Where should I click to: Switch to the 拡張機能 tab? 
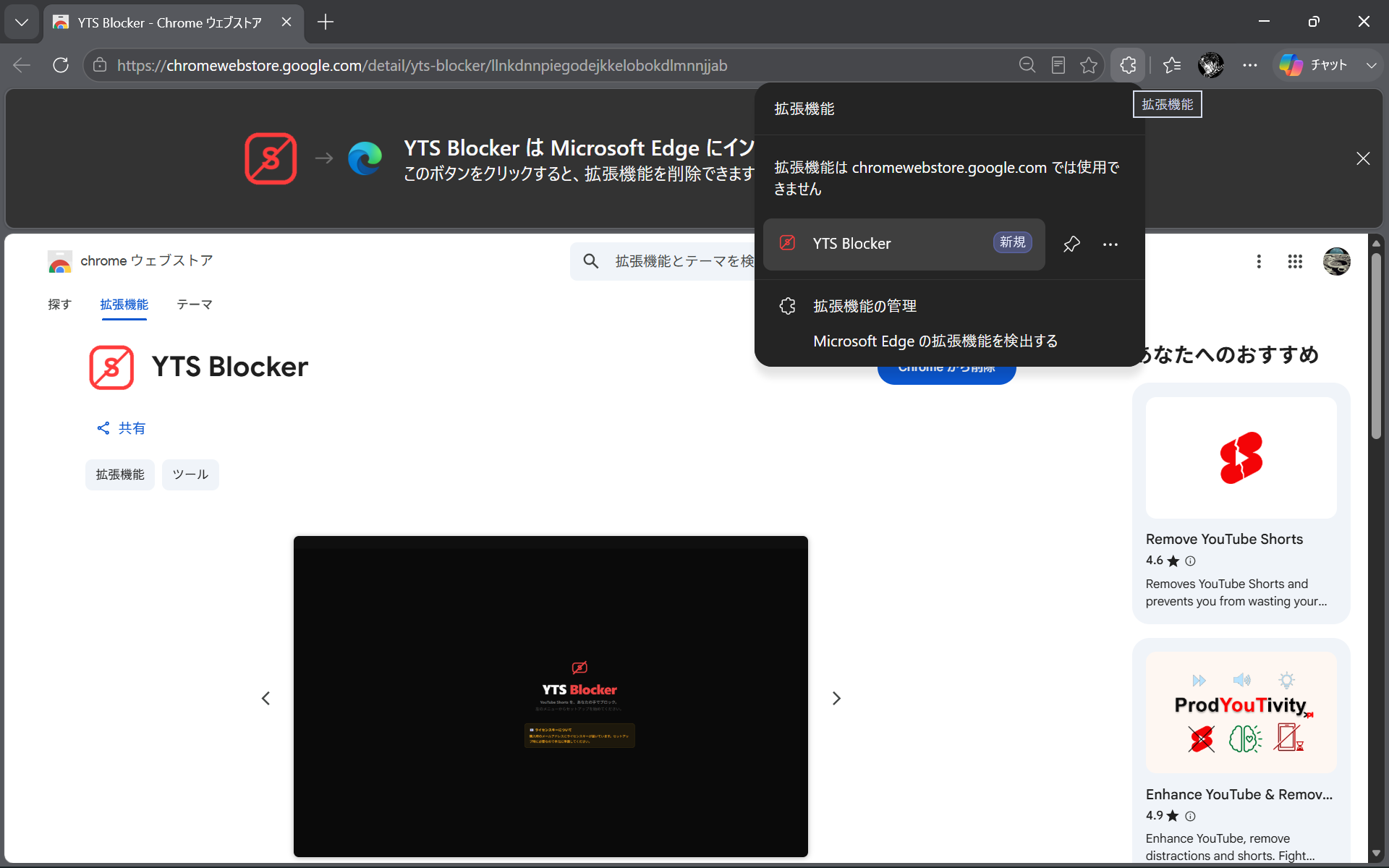pyautogui.click(x=124, y=305)
